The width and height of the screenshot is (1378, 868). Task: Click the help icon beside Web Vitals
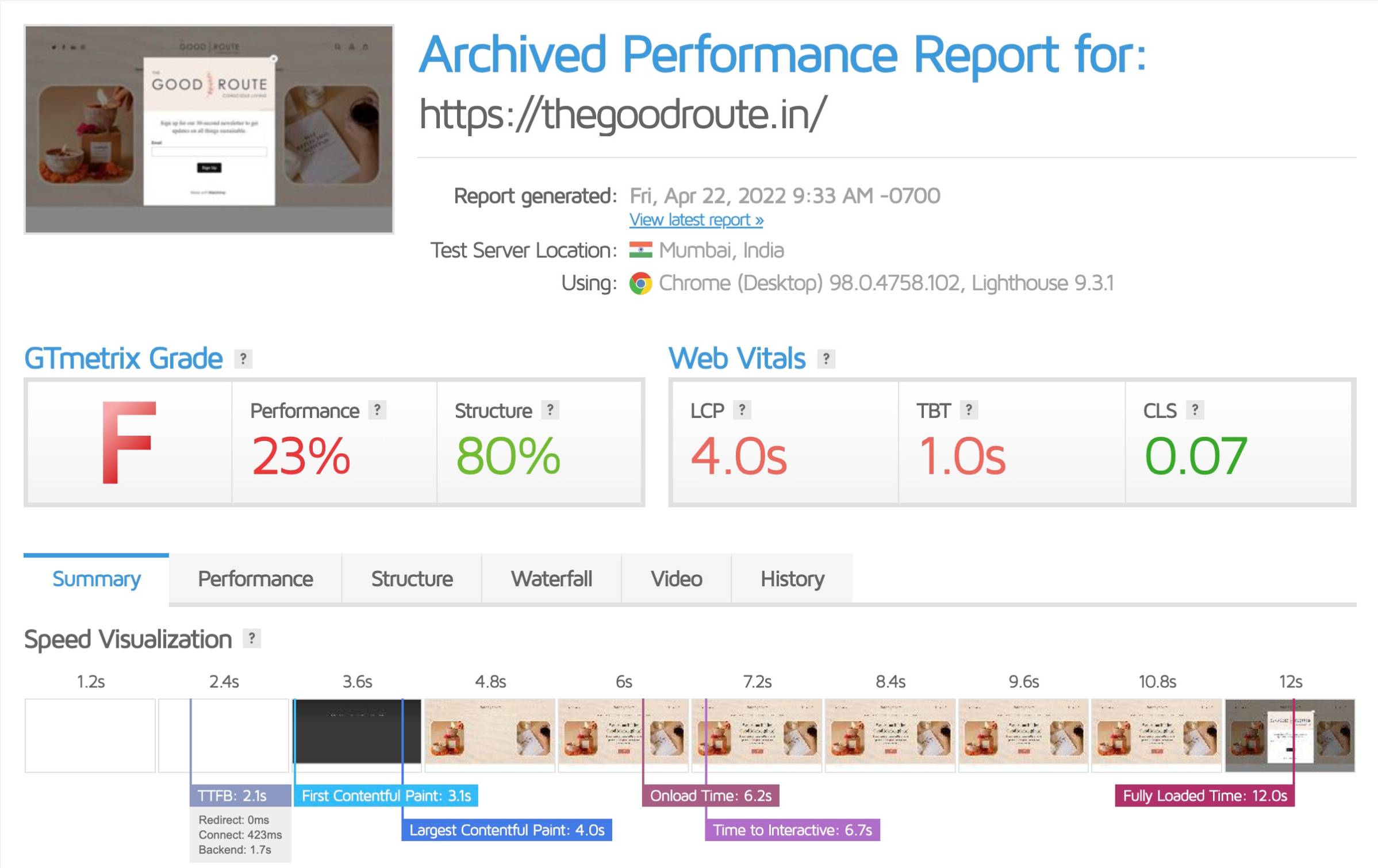(x=826, y=359)
